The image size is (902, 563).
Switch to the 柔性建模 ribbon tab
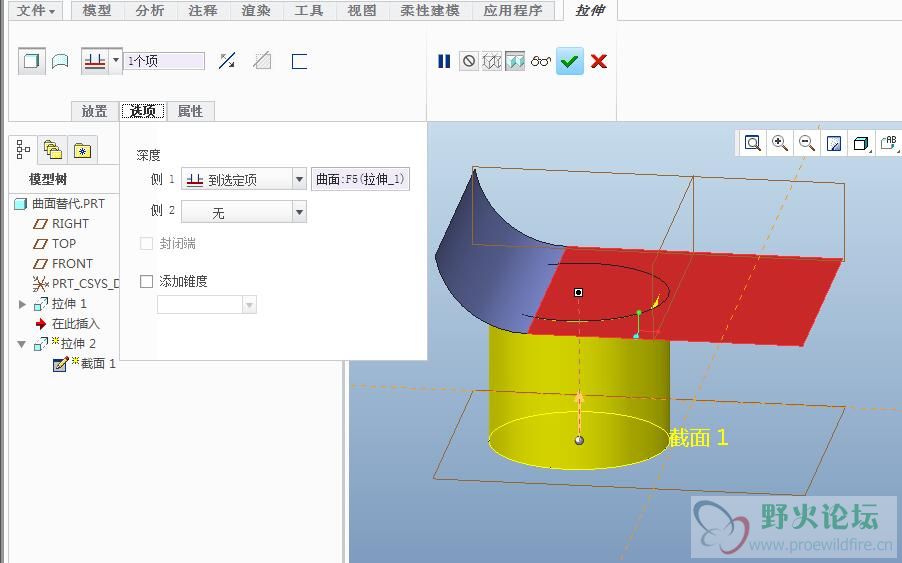coord(430,10)
